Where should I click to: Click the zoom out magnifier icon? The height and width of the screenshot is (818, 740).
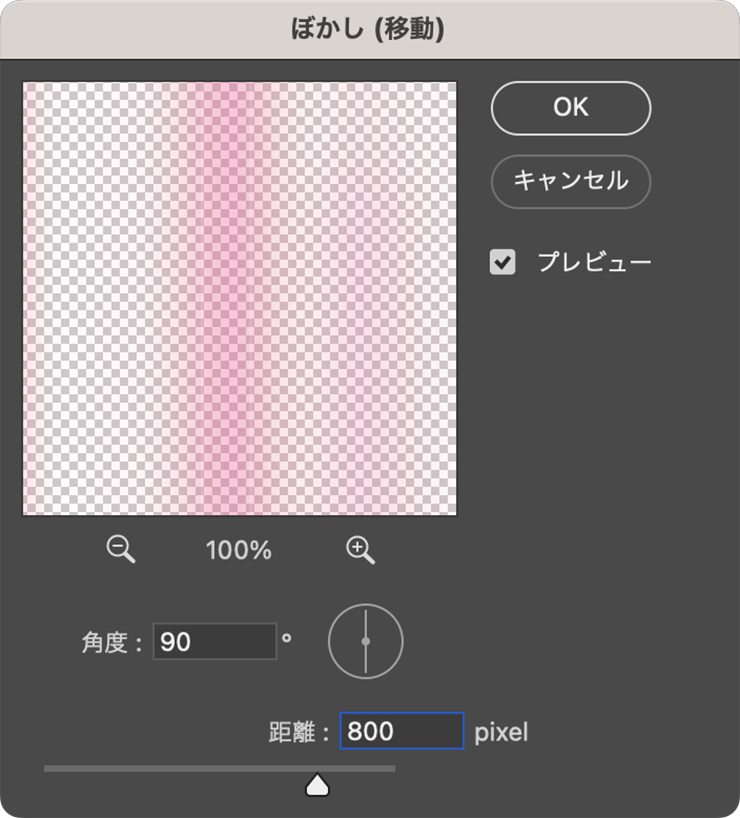[x=121, y=549]
